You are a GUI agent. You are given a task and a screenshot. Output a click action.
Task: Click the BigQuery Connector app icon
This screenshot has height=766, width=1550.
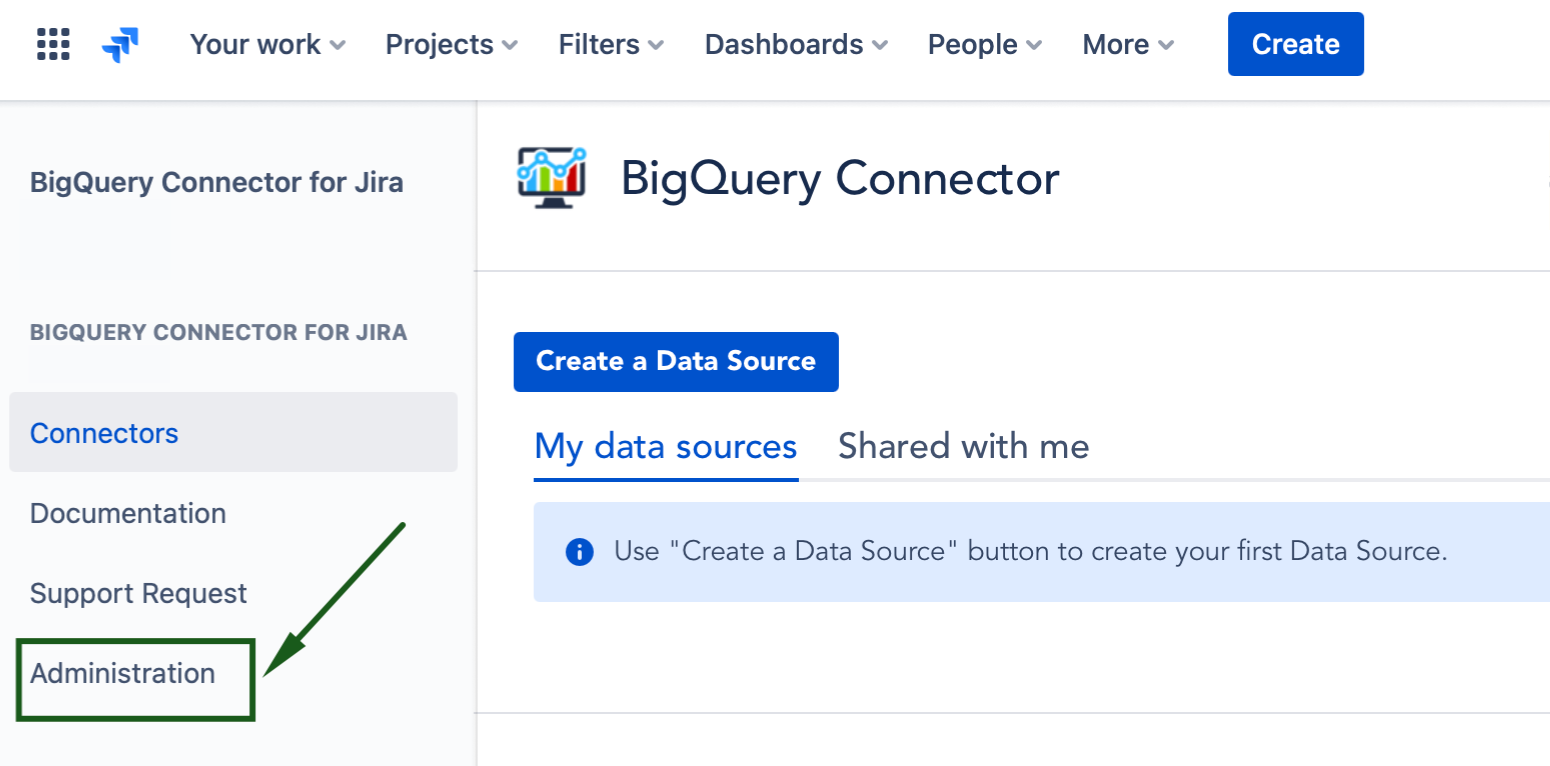[552, 178]
